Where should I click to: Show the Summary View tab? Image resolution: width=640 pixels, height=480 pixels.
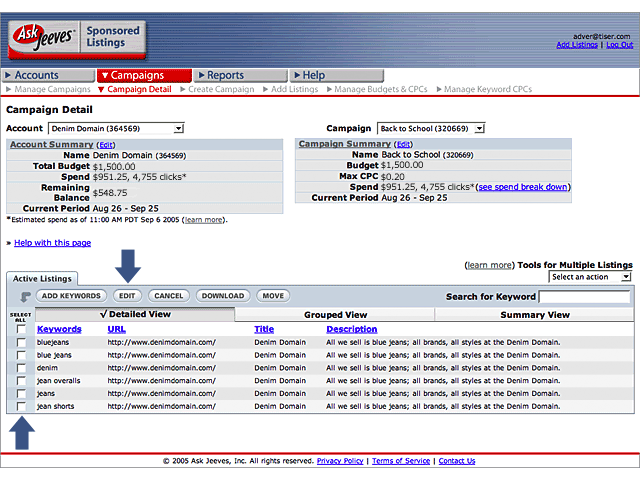pyautogui.click(x=535, y=315)
